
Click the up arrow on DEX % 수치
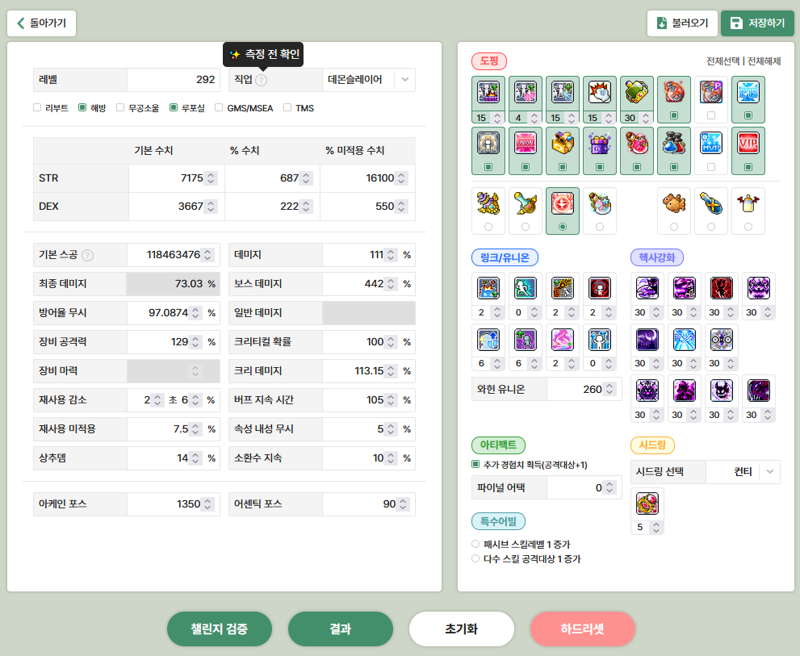tap(306, 203)
